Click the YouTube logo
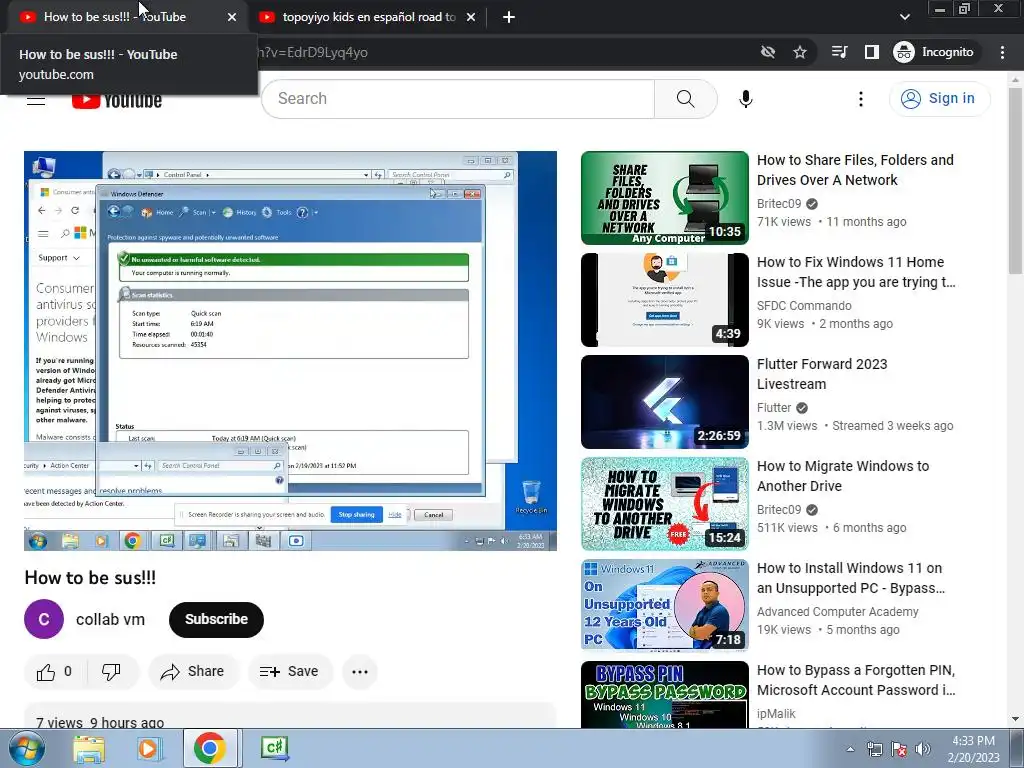 [117, 101]
